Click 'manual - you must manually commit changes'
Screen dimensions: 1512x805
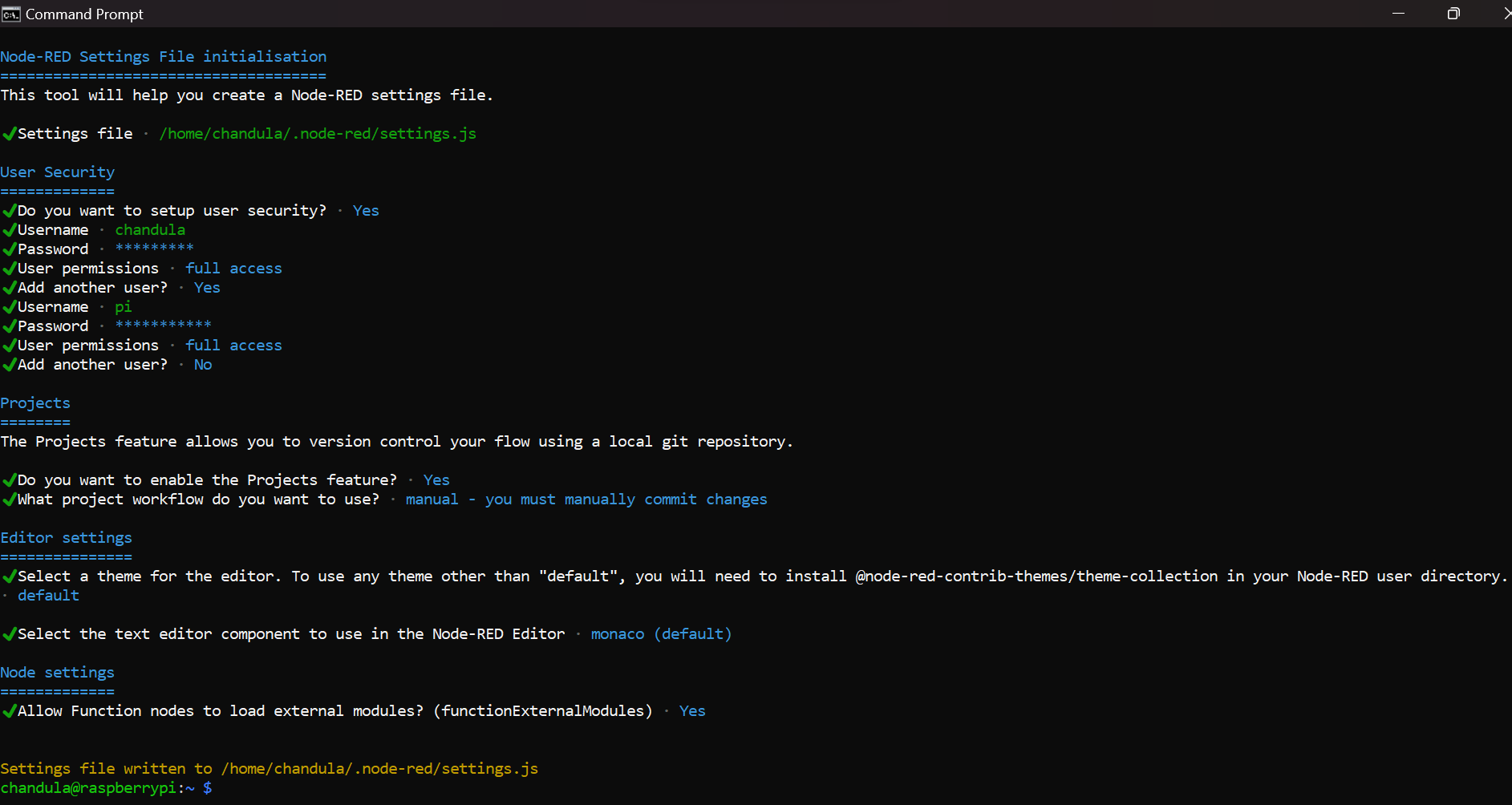pos(586,499)
